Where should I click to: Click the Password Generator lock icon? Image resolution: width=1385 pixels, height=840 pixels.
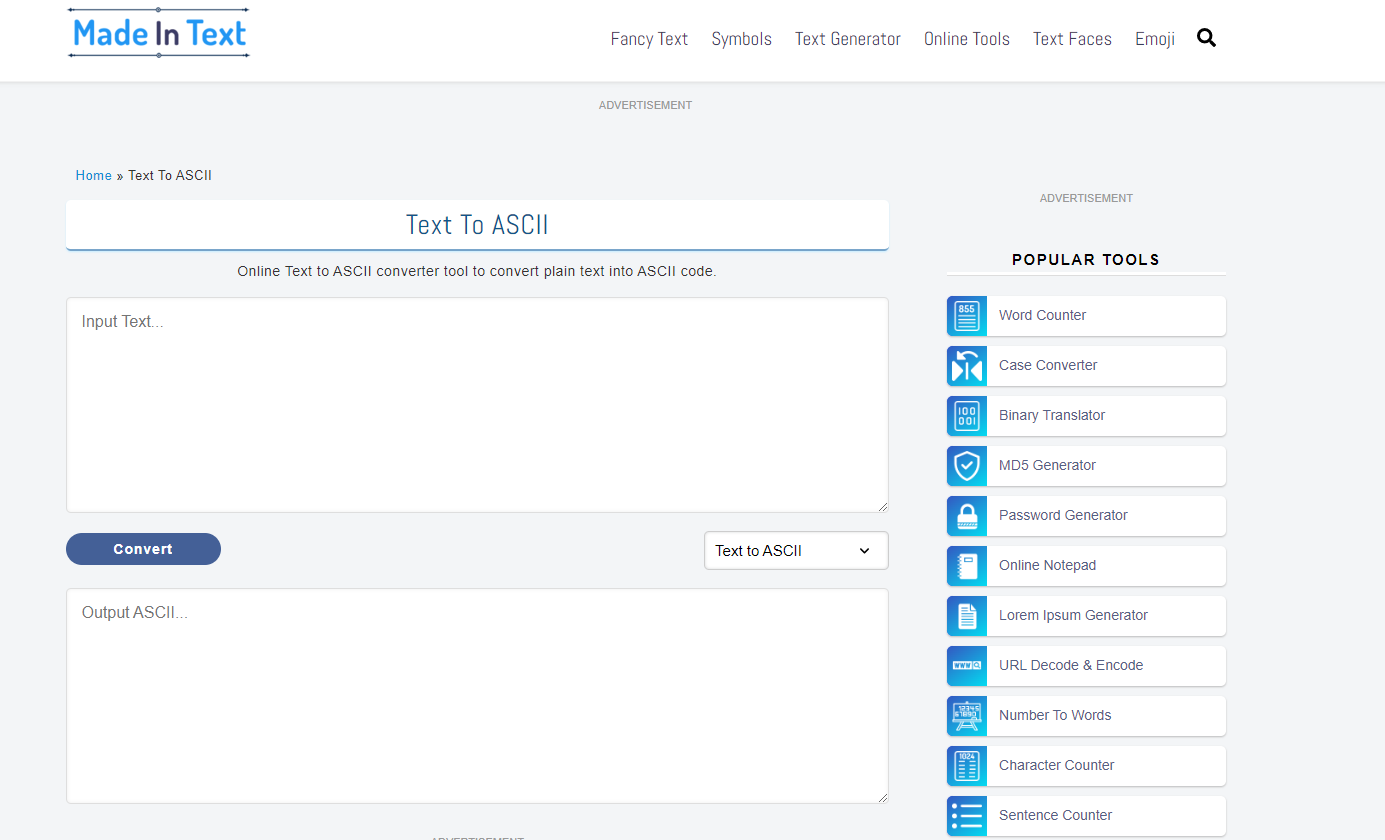click(x=967, y=515)
